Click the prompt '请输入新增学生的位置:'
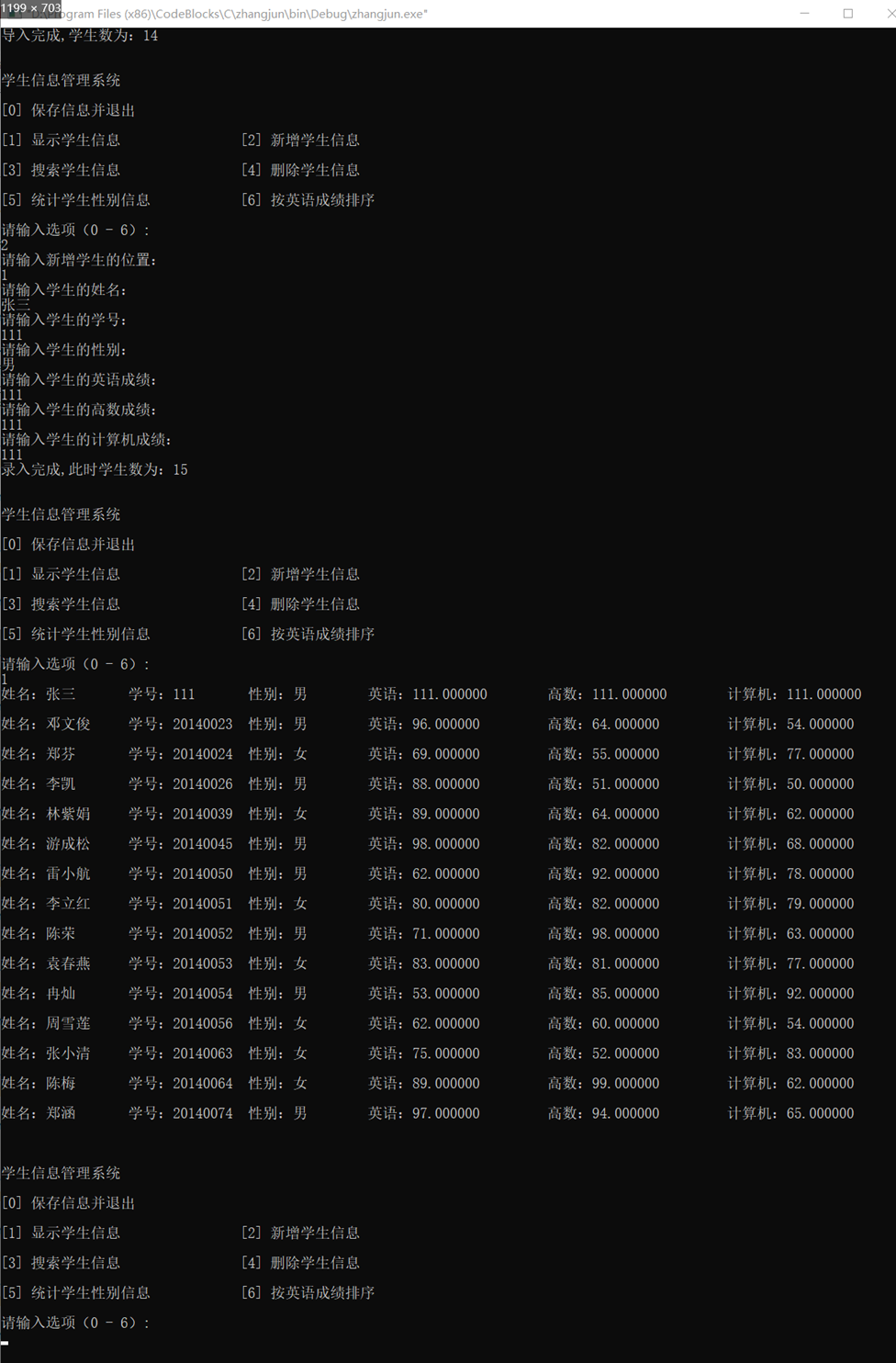Screen dimensions: 896x1363 tap(80, 260)
